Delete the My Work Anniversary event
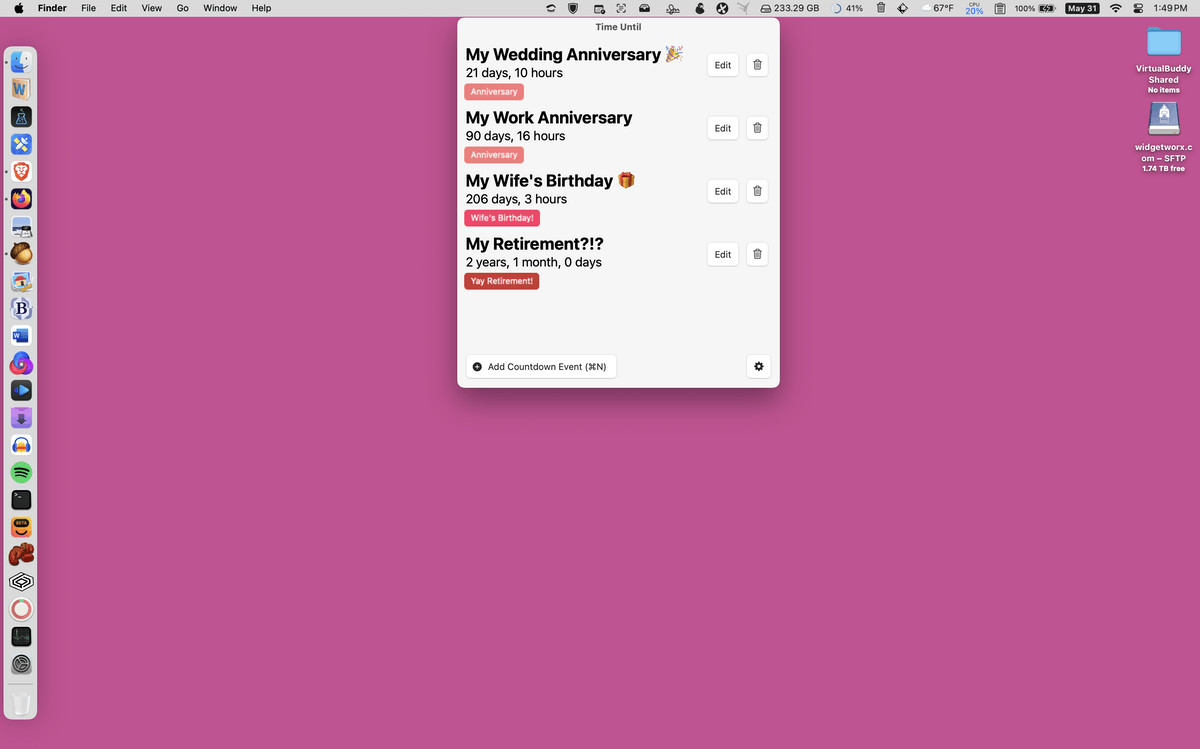This screenshot has width=1200, height=749. coord(757,128)
